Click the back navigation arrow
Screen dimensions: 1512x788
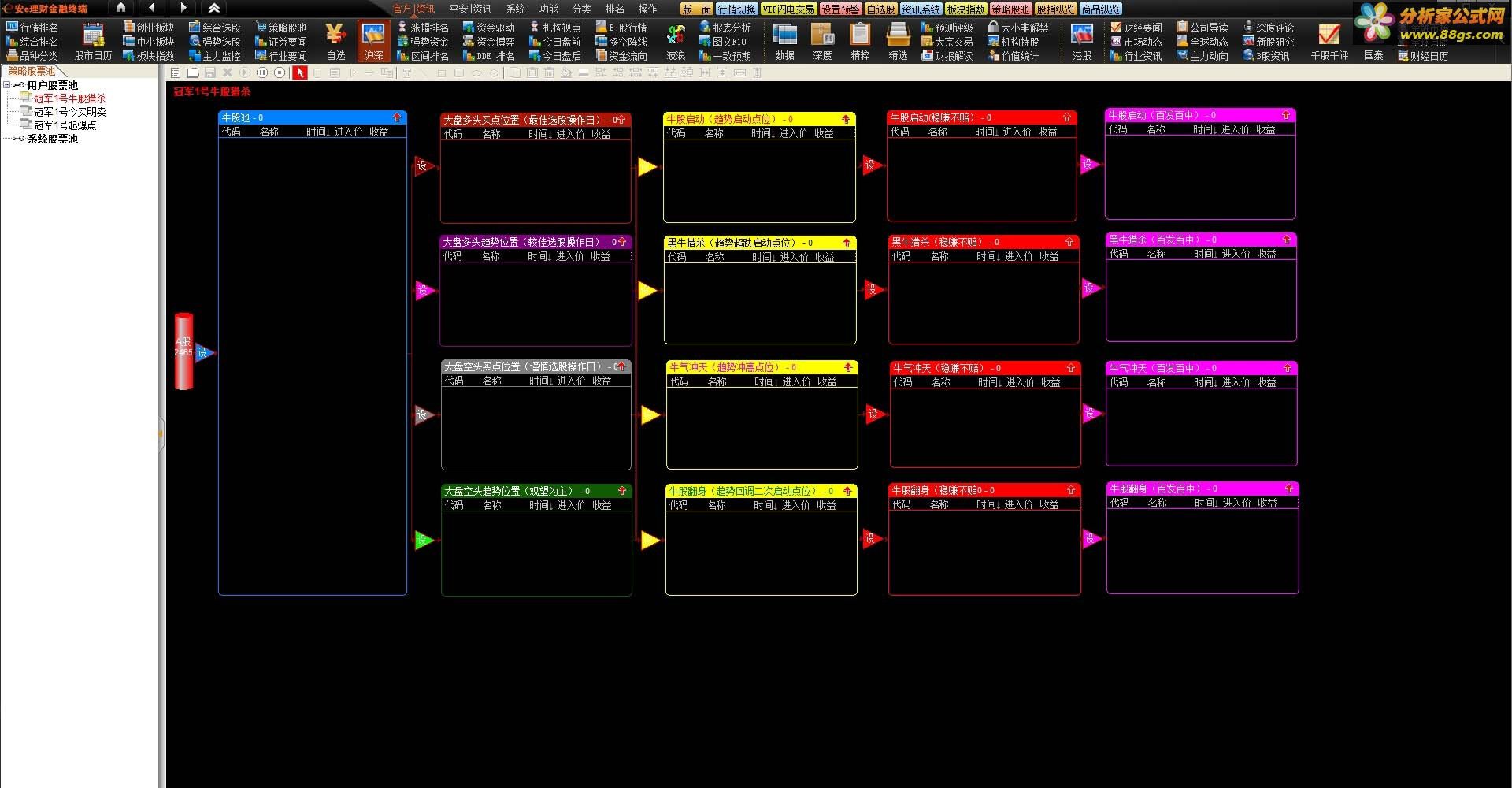[151, 8]
